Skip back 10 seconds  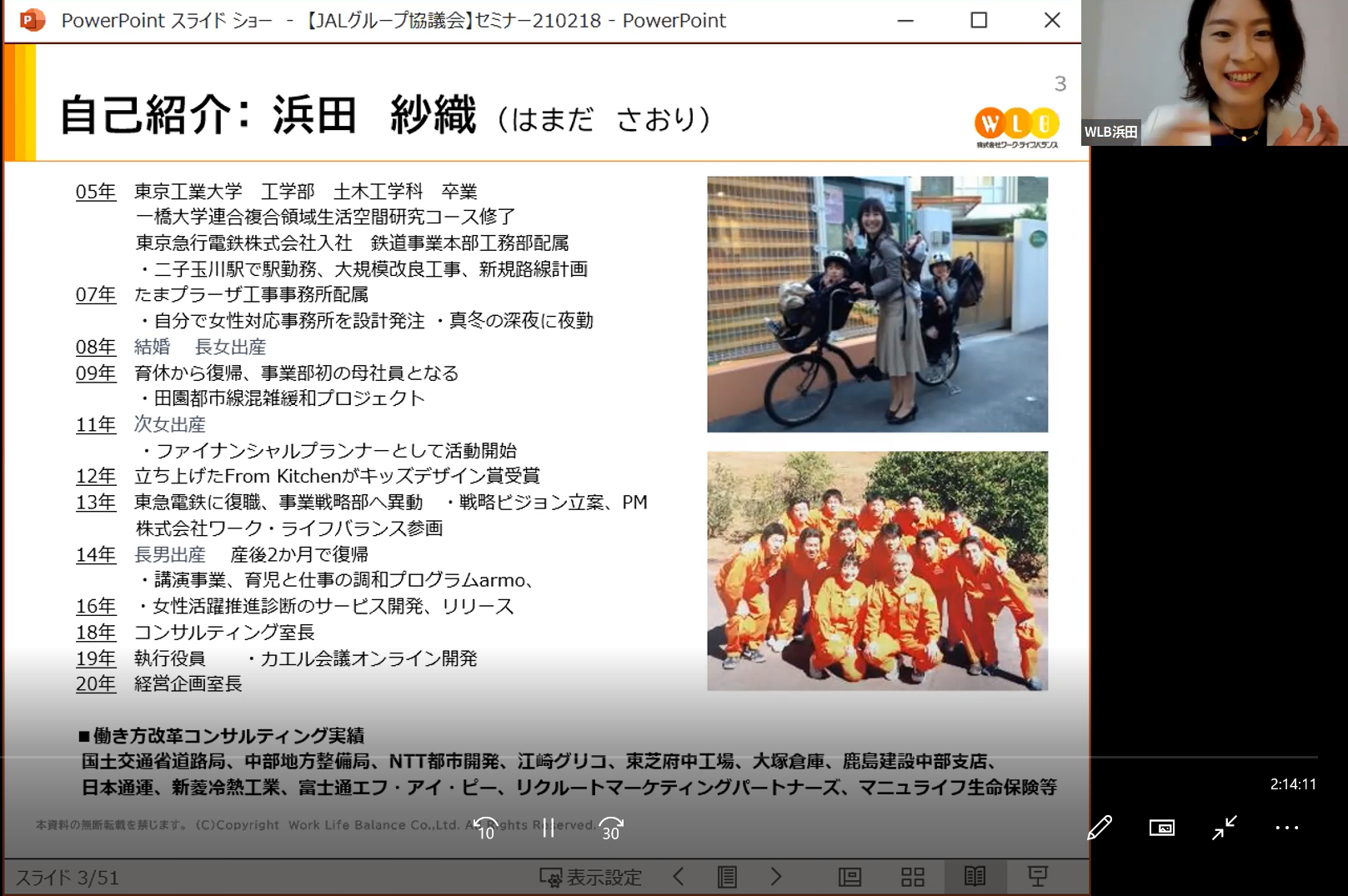pyautogui.click(x=486, y=828)
